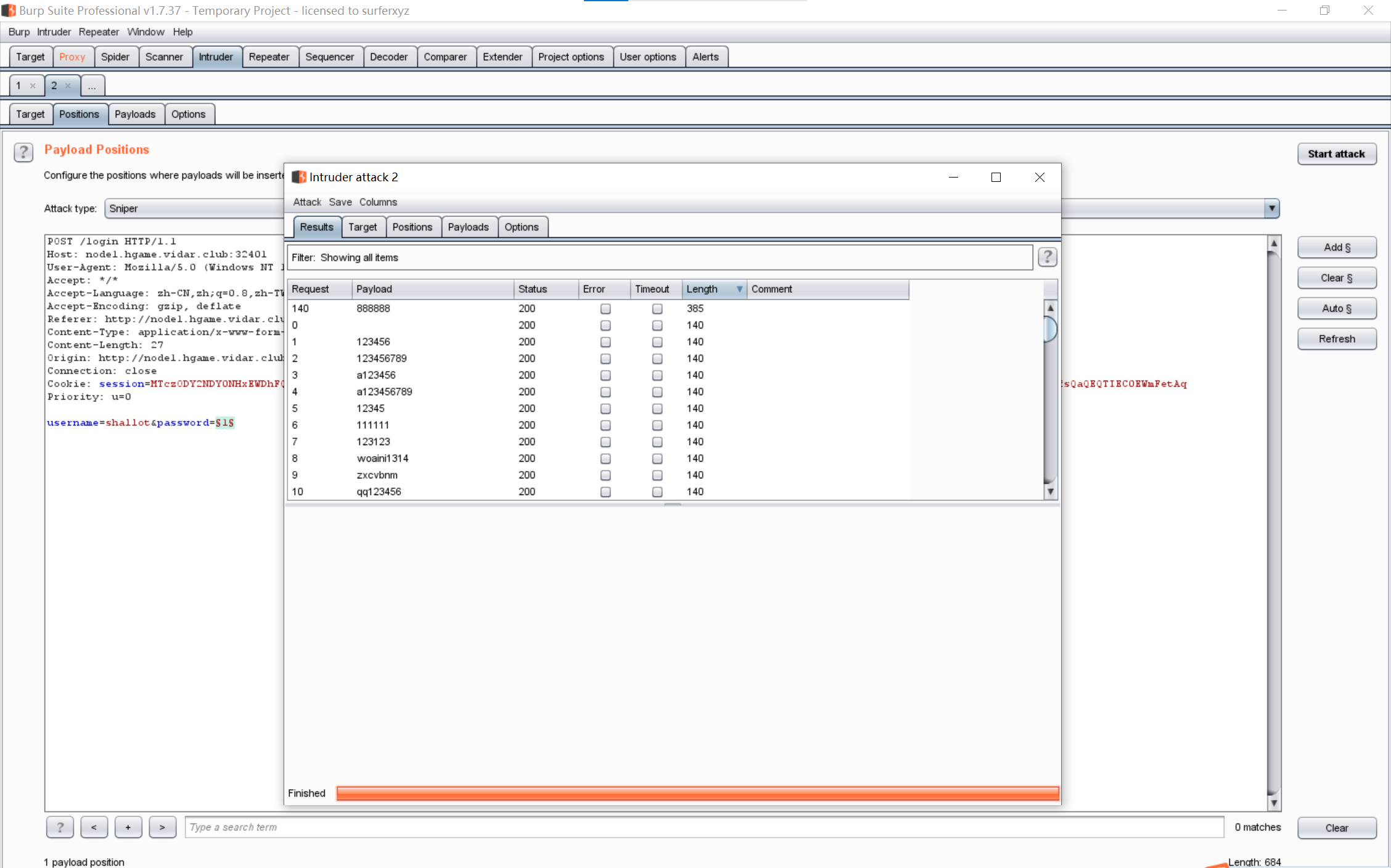Go to previous search match arrow
The image size is (1391, 868).
tap(94, 827)
